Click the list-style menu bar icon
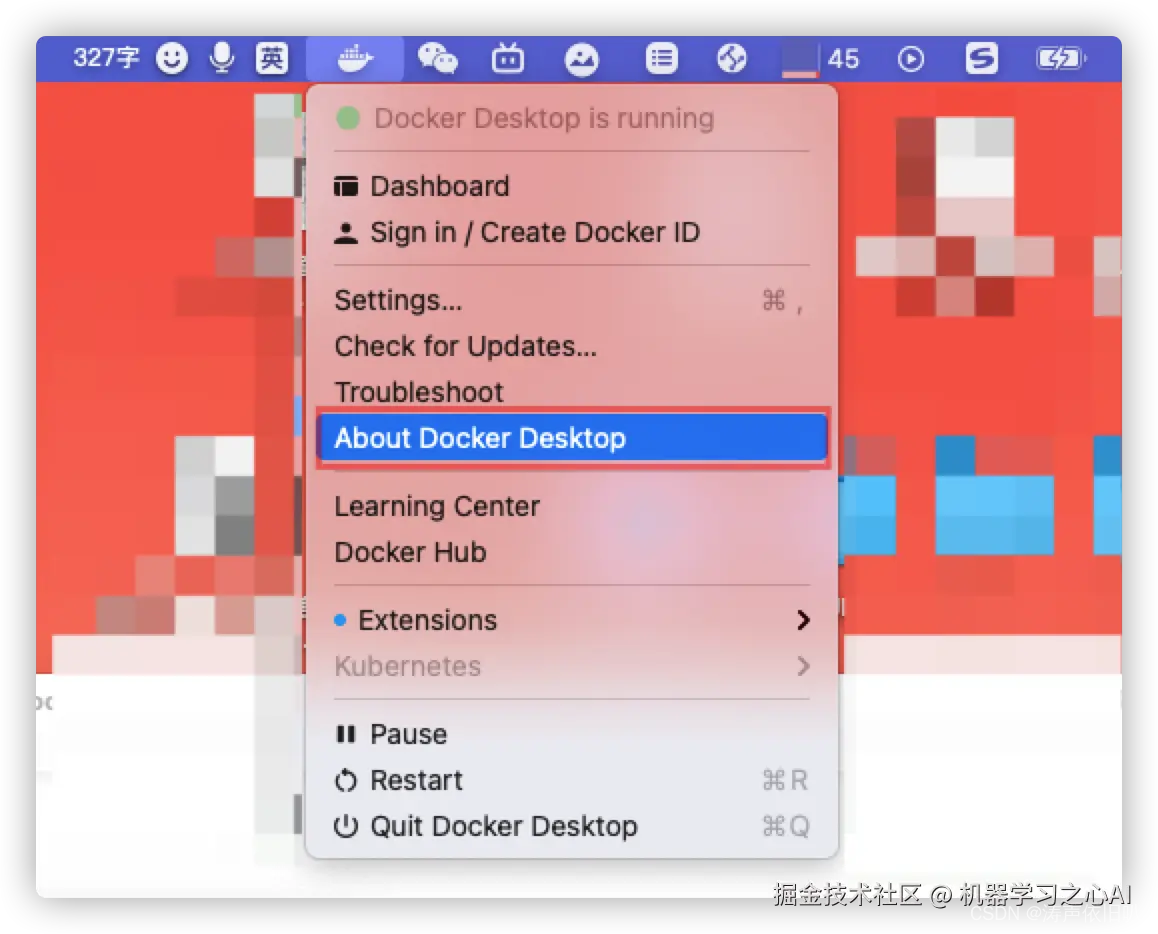The height and width of the screenshot is (934, 1158). tap(661, 58)
